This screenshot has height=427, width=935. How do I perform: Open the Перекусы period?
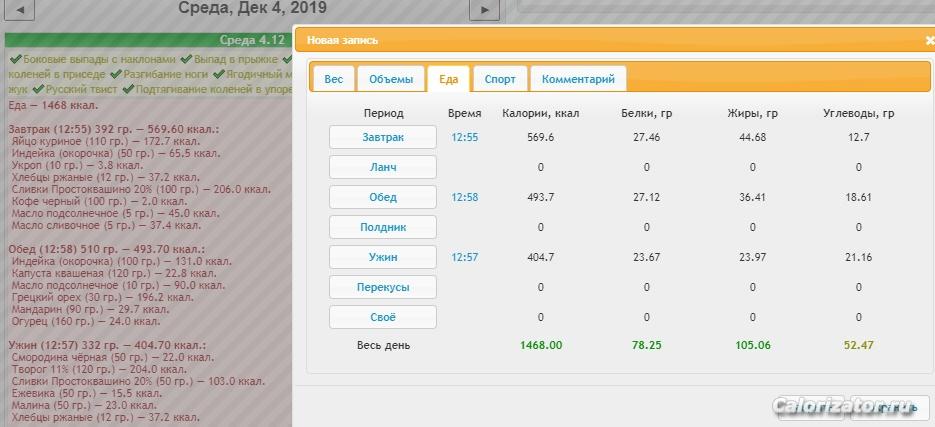[x=383, y=287]
